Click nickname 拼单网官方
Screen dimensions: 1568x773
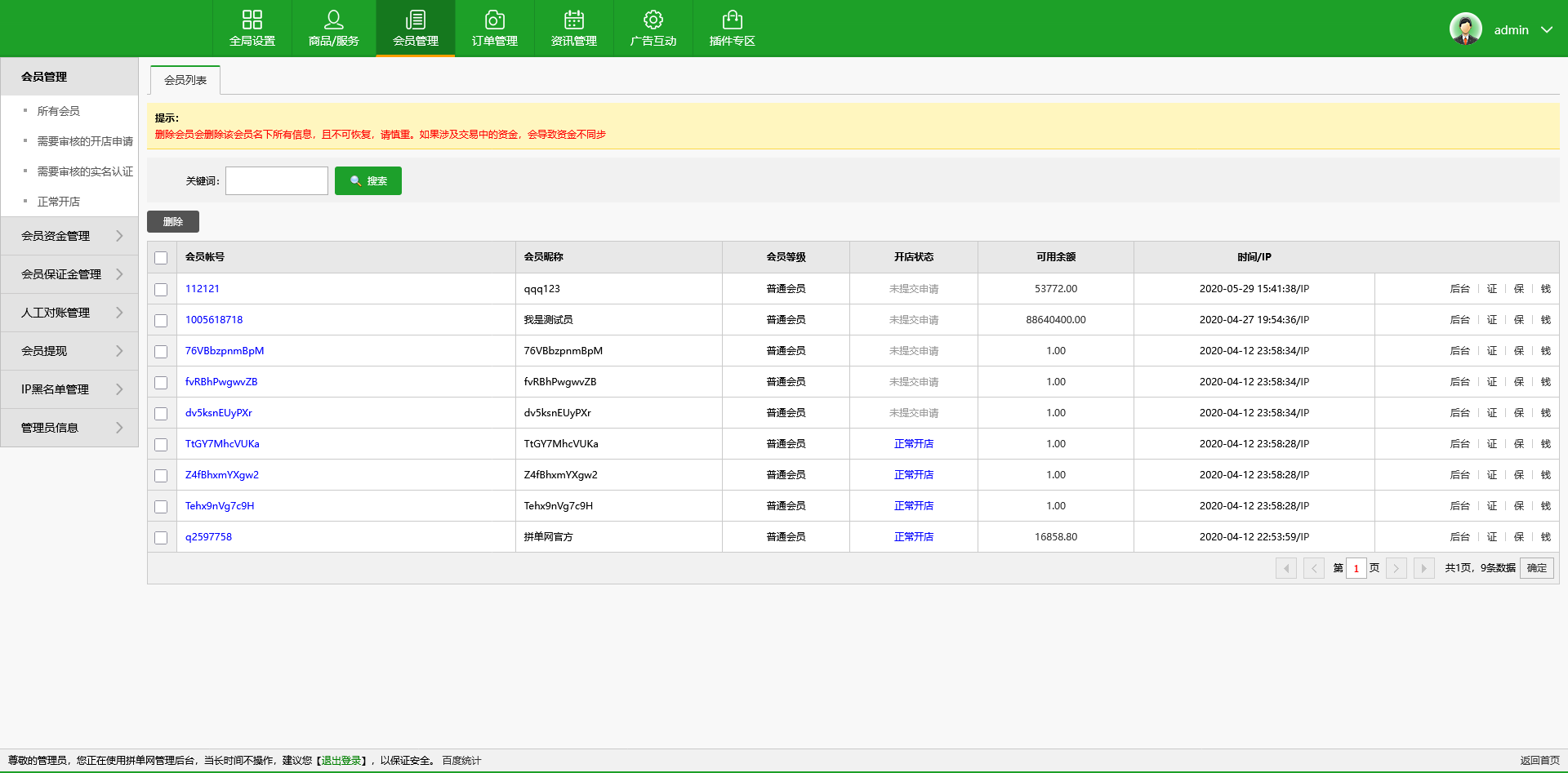pos(549,537)
